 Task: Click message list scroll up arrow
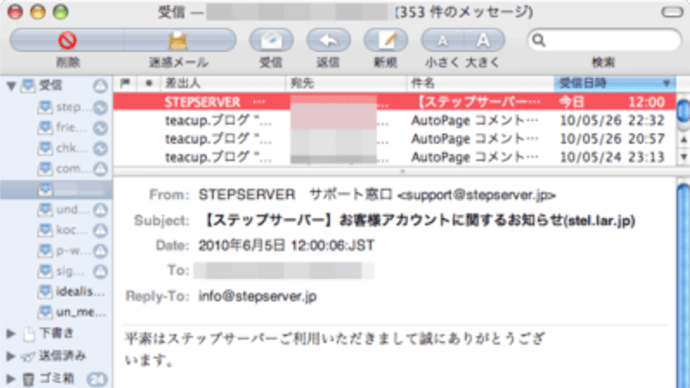(683, 140)
